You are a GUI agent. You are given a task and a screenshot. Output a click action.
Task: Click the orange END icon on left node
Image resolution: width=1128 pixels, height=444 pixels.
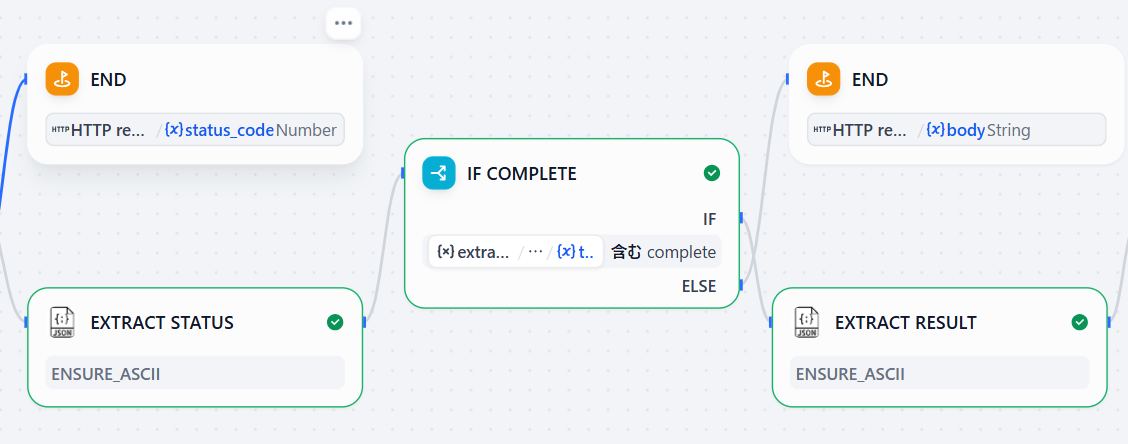click(62, 79)
